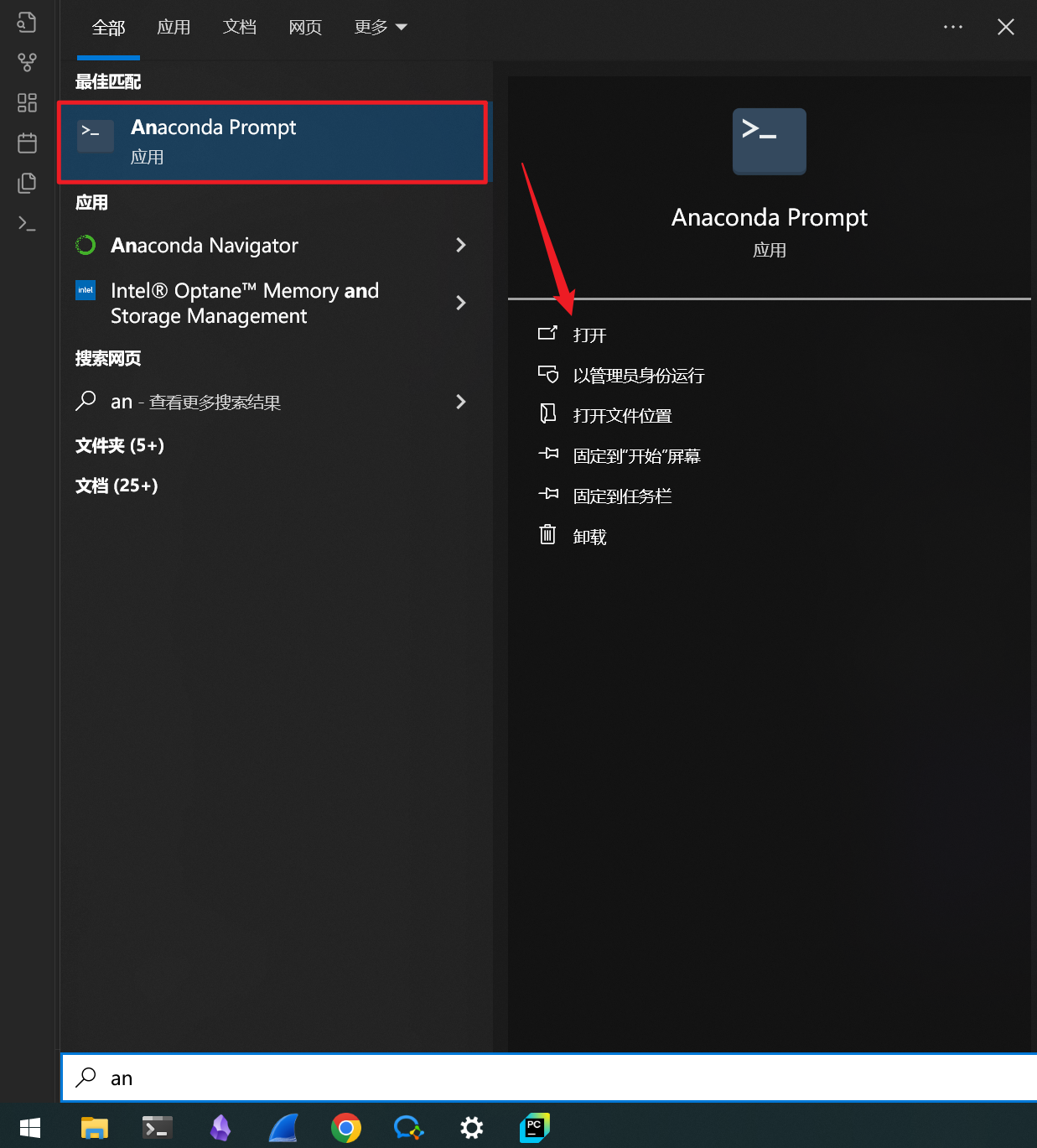Launch Google Chrome from taskbar
1037x1148 pixels.
point(346,1128)
